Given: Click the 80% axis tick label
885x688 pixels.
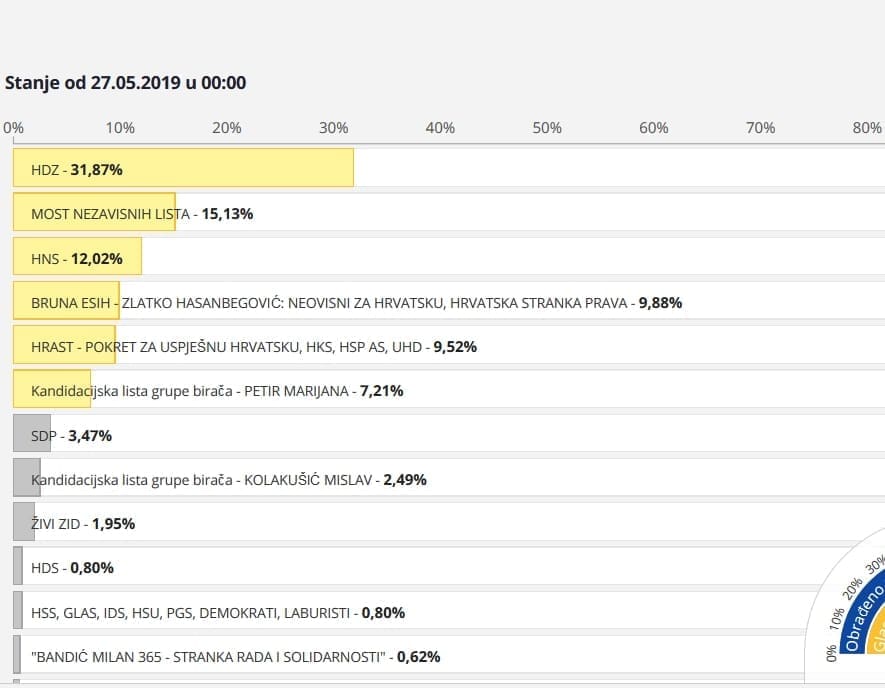Looking at the screenshot, I should click(866, 128).
